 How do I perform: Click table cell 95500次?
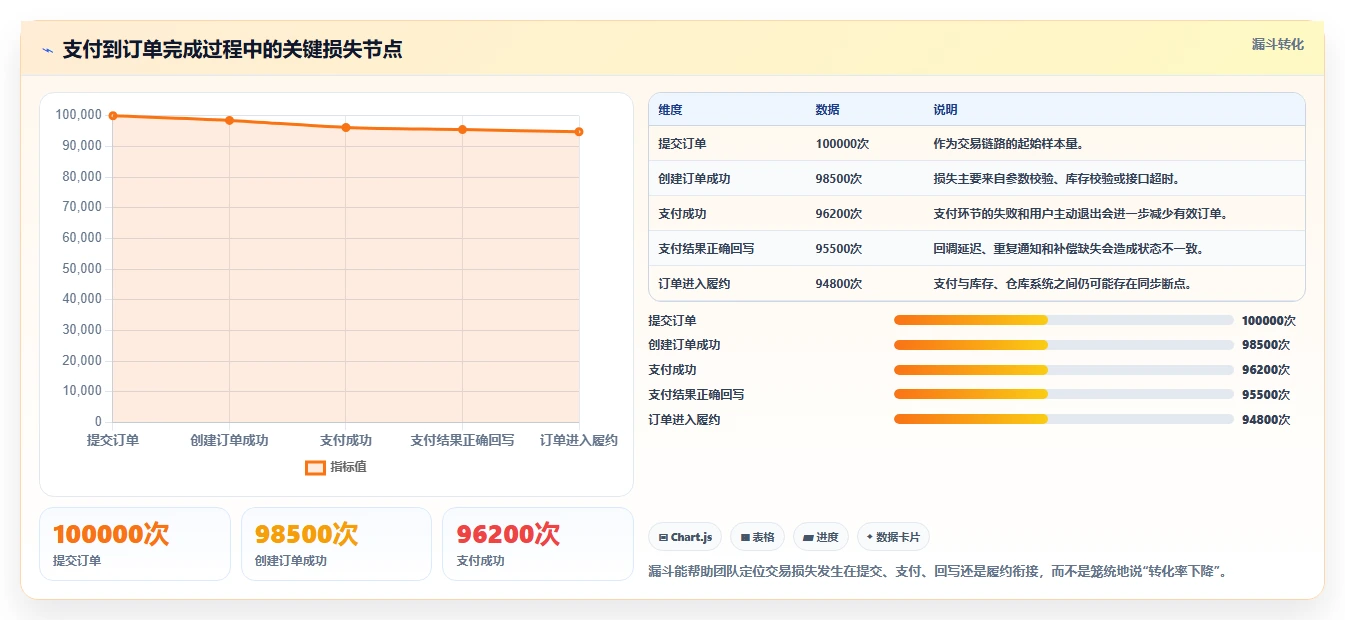[839, 249]
